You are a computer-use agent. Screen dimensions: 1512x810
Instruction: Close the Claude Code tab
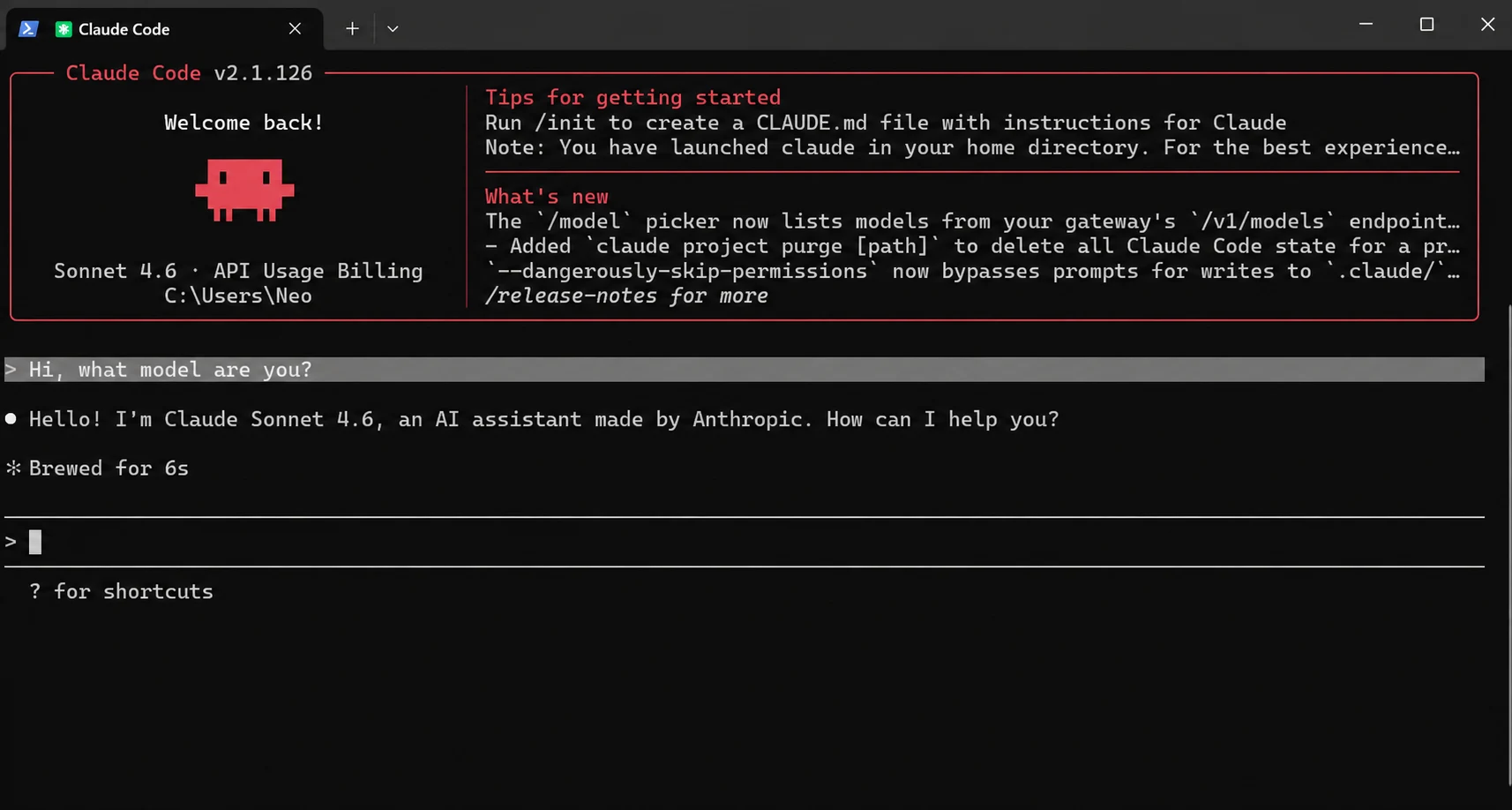point(295,29)
